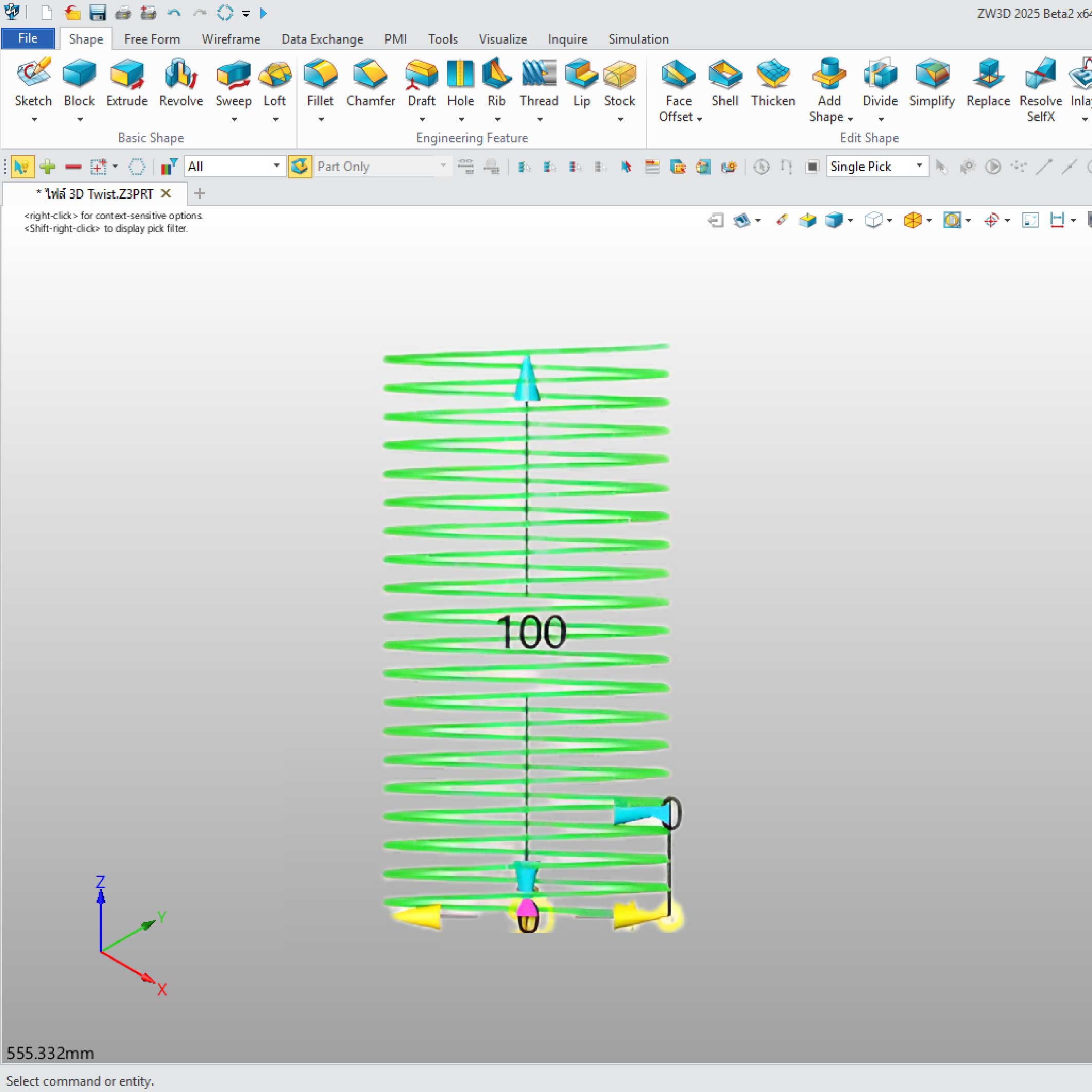Open the Inquire ribbon tab
The width and height of the screenshot is (1092, 1092).
point(567,39)
